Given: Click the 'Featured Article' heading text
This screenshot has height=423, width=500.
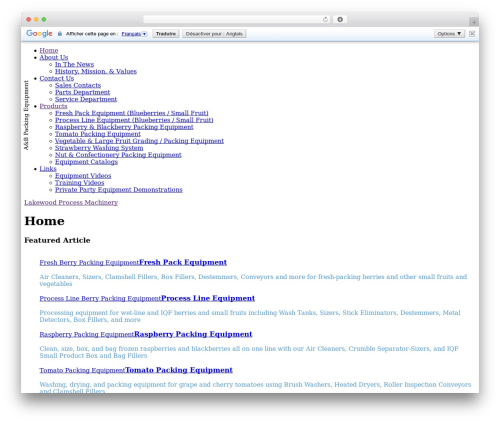Looking at the screenshot, I should click(x=57, y=240).
